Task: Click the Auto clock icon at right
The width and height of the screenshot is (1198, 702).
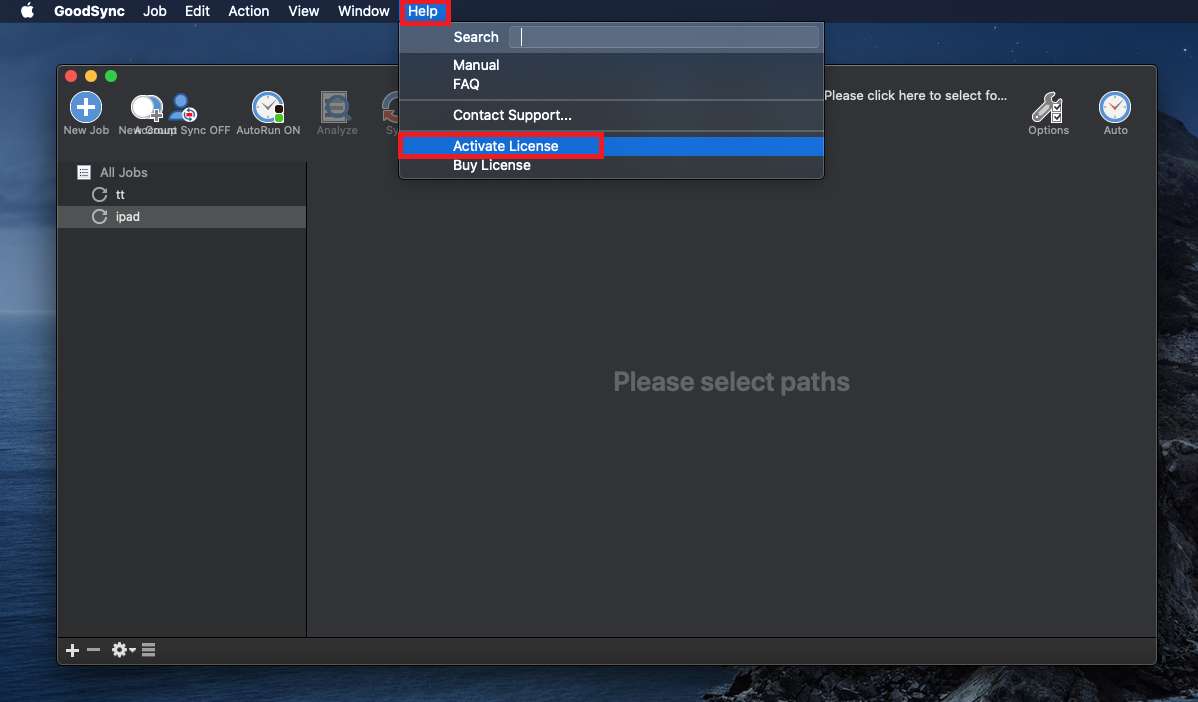Action: tap(1115, 108)
